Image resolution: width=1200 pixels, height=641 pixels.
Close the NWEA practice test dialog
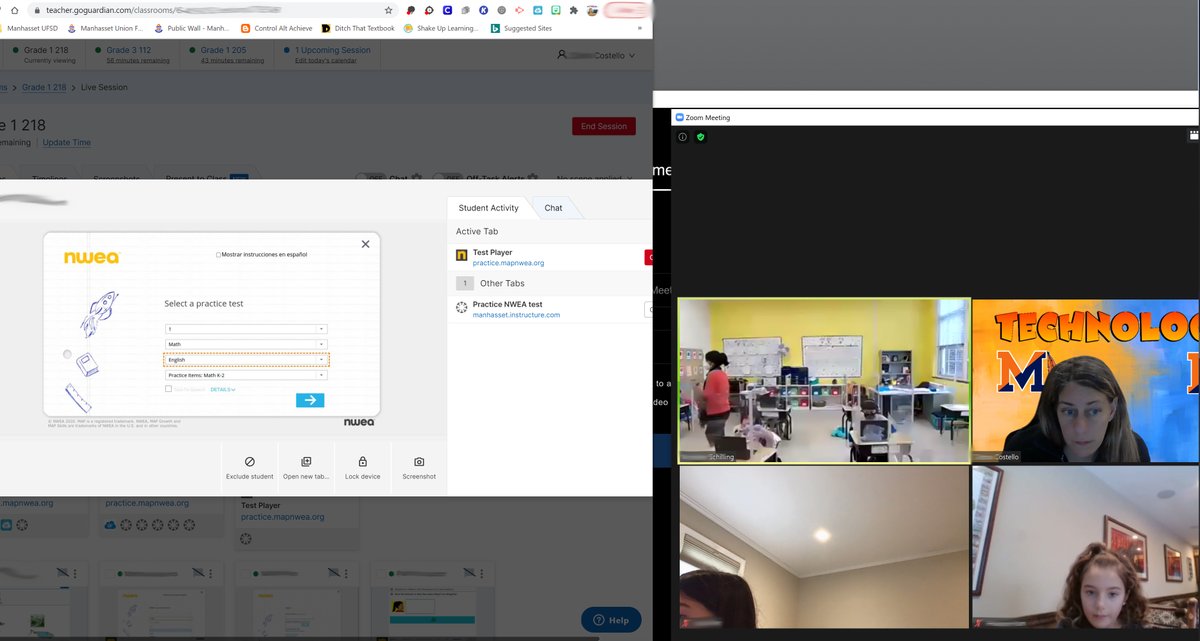[x=365, y=244]
